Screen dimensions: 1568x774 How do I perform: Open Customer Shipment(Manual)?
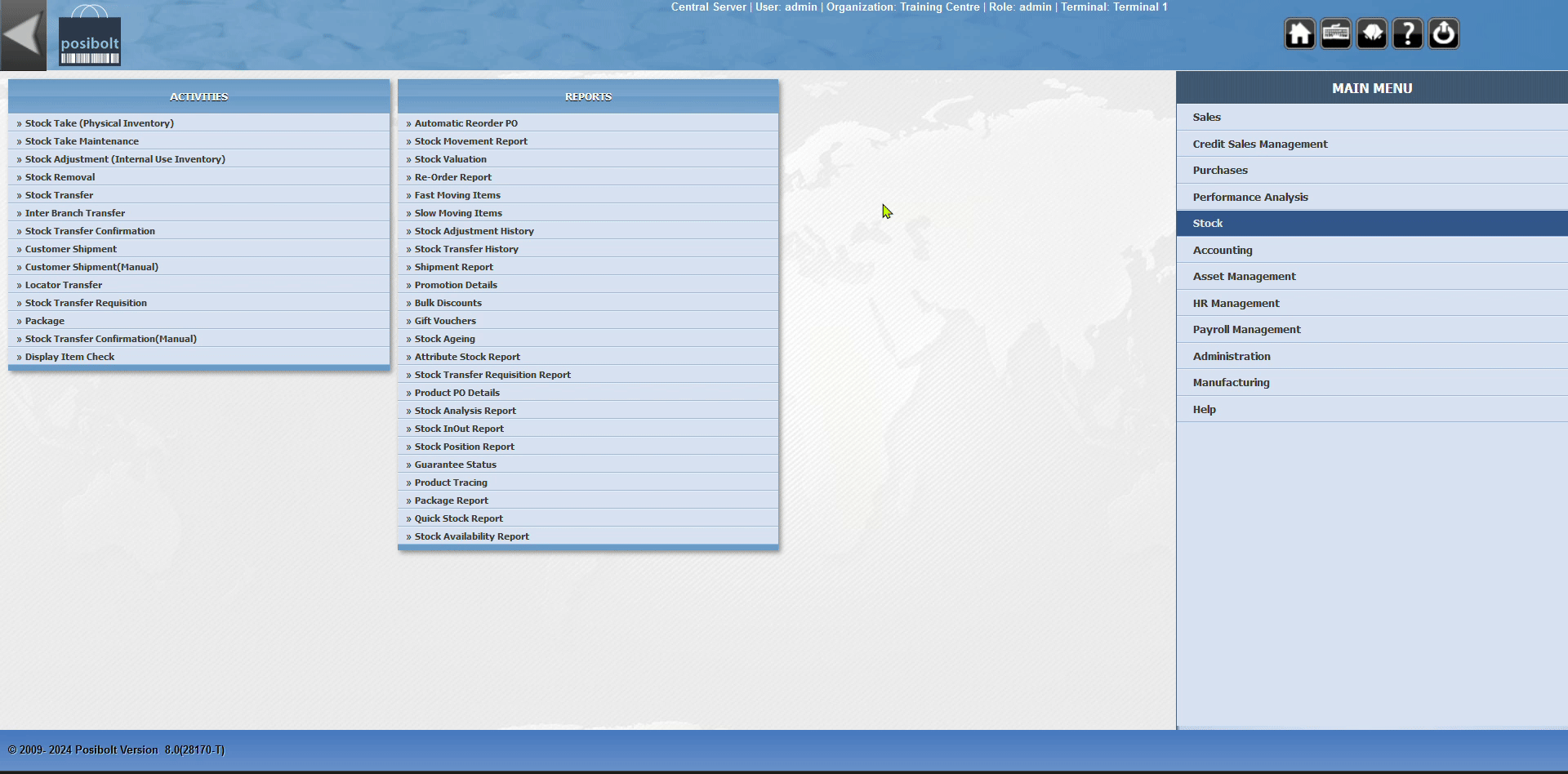click(x=198, y=267)
